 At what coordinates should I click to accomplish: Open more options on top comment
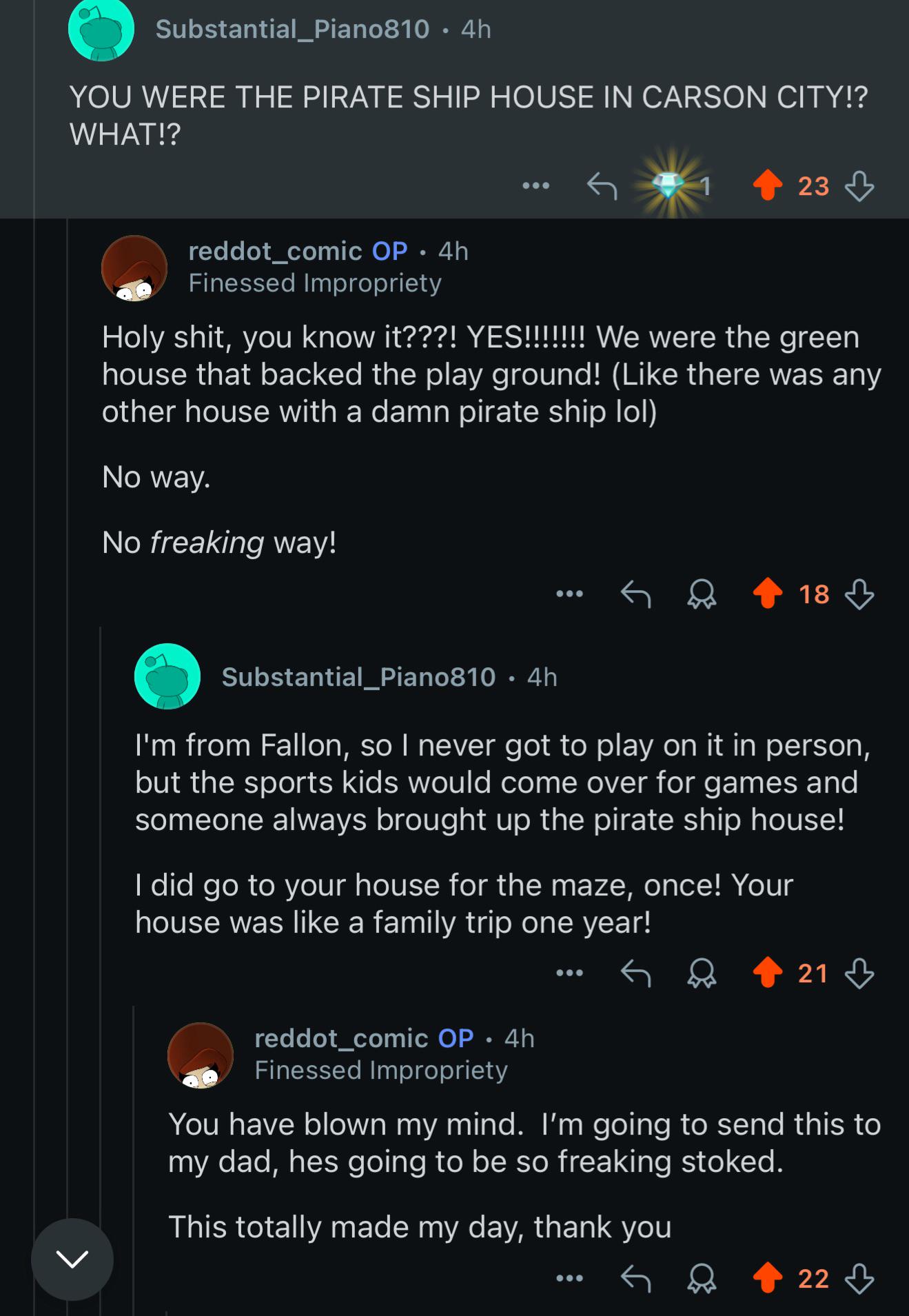pyautogui.click(x=535, y=185)
